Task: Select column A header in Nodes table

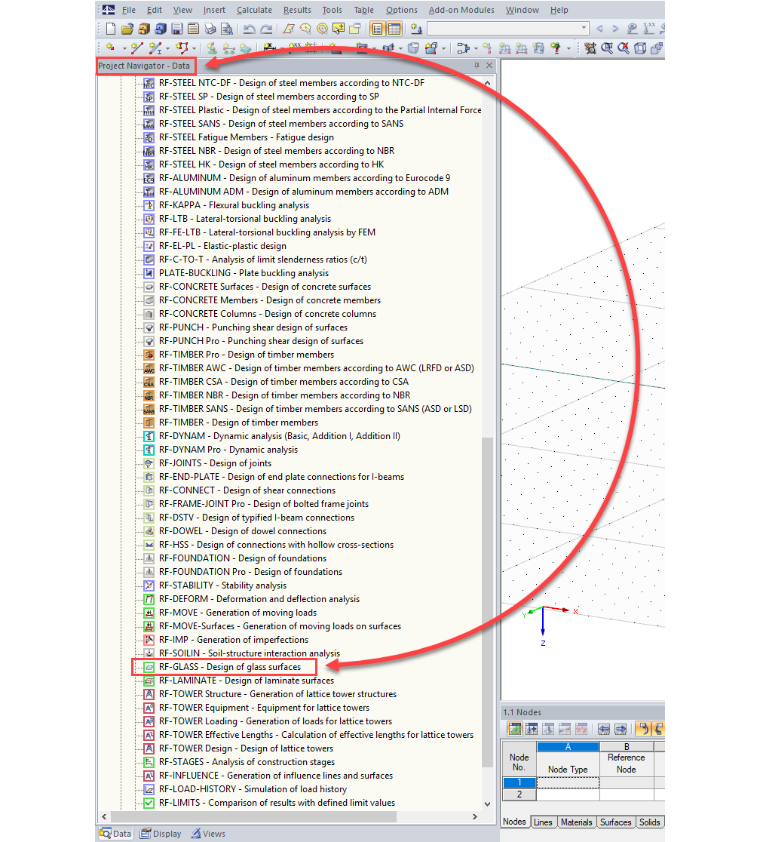Action: 568,746
